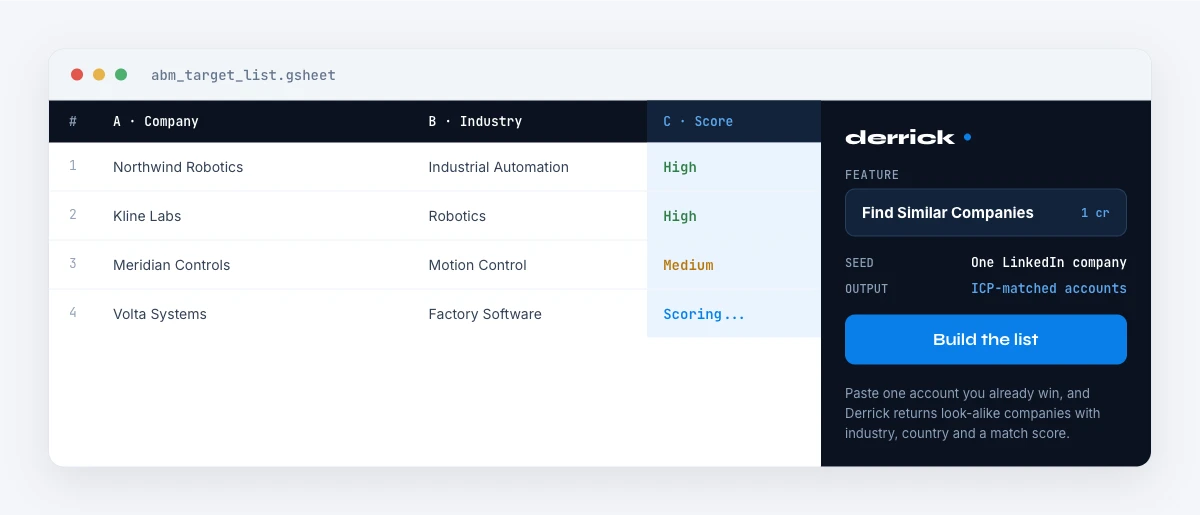The image size is (1200, 515).
Task: Click the yellow minimize window dot
Action: pos(99,75)
